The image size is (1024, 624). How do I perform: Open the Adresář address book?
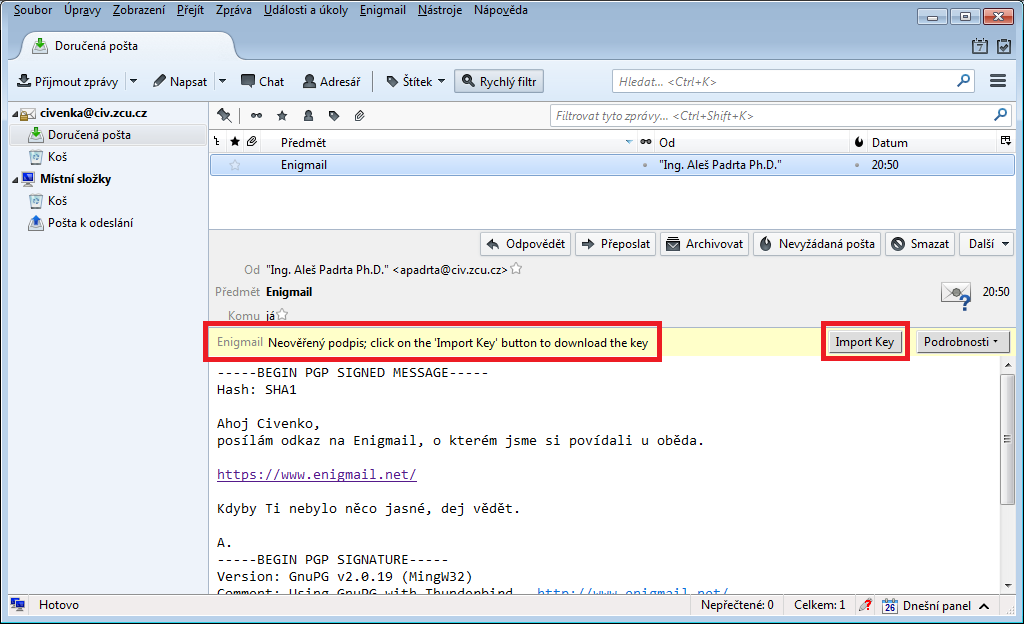tap(332, 82)
